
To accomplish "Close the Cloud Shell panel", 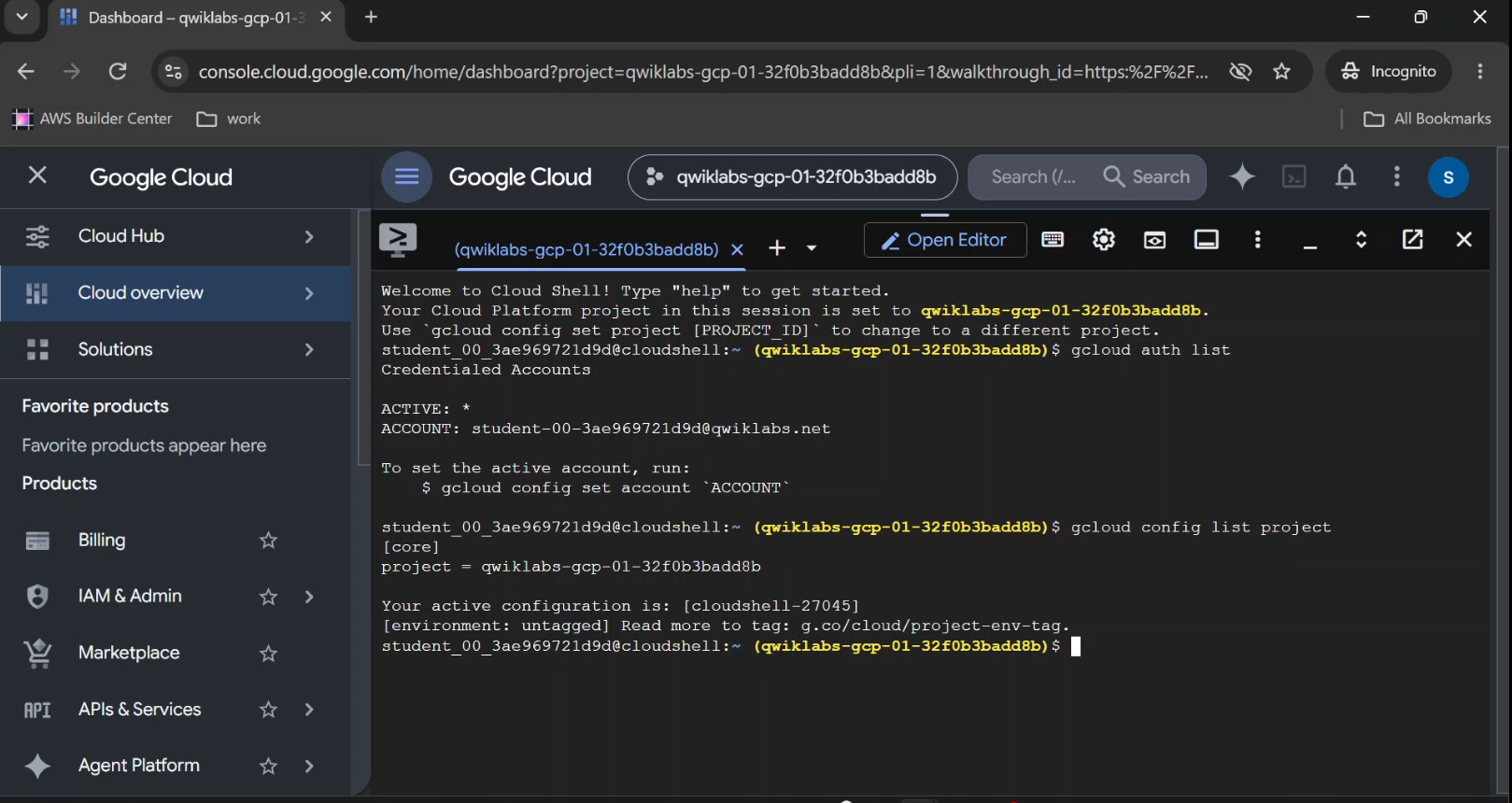I will point(1464,240).
